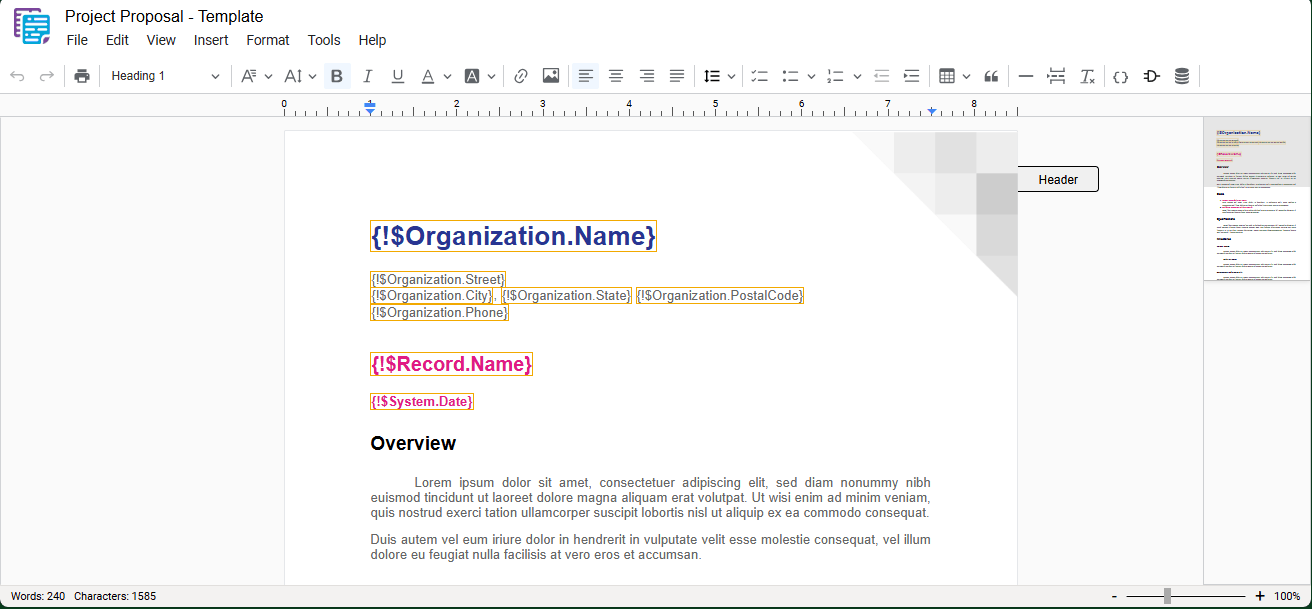Open the font size dropdown
This screenshot has height=609, width=1312.
point(300,76)
